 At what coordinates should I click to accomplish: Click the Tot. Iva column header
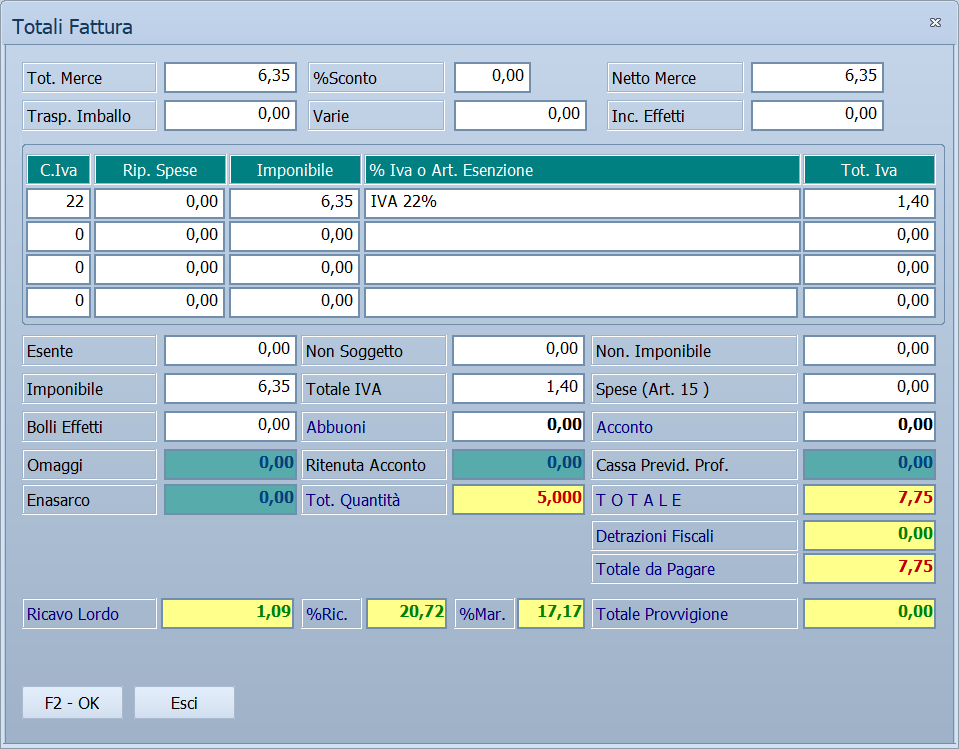point(869,169)
